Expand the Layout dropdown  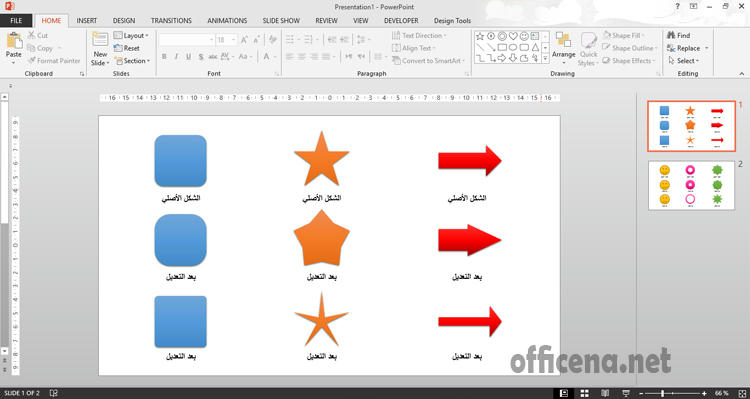(x=131, y=35)
